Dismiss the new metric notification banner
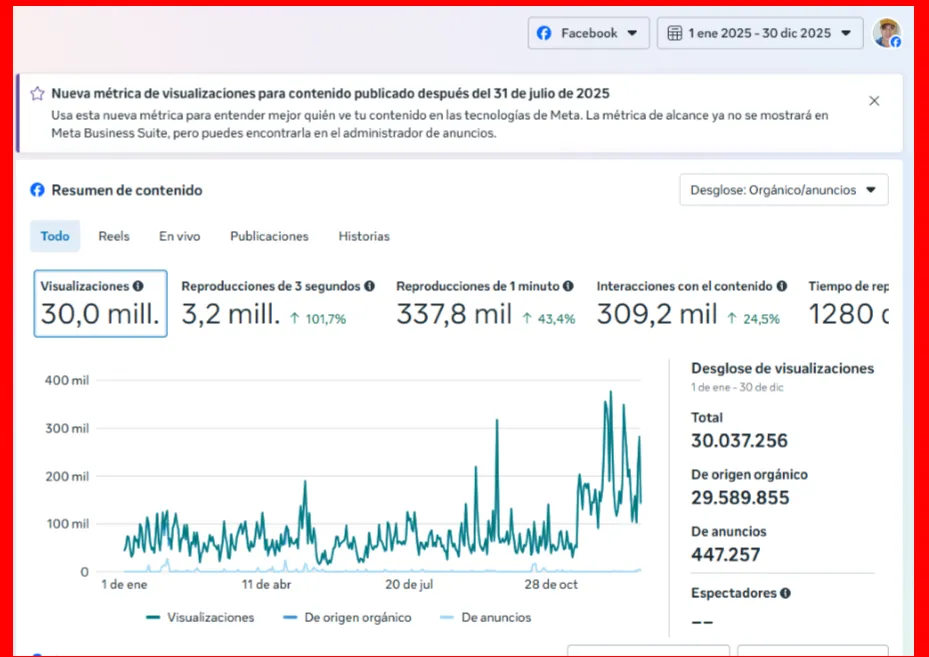Screen dimensions: 929x657 click(874, 101)
